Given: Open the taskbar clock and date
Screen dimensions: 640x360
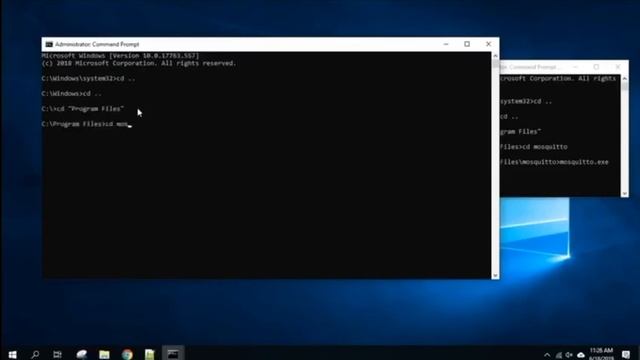Looking at the screenshot, I should click(601, 354).
